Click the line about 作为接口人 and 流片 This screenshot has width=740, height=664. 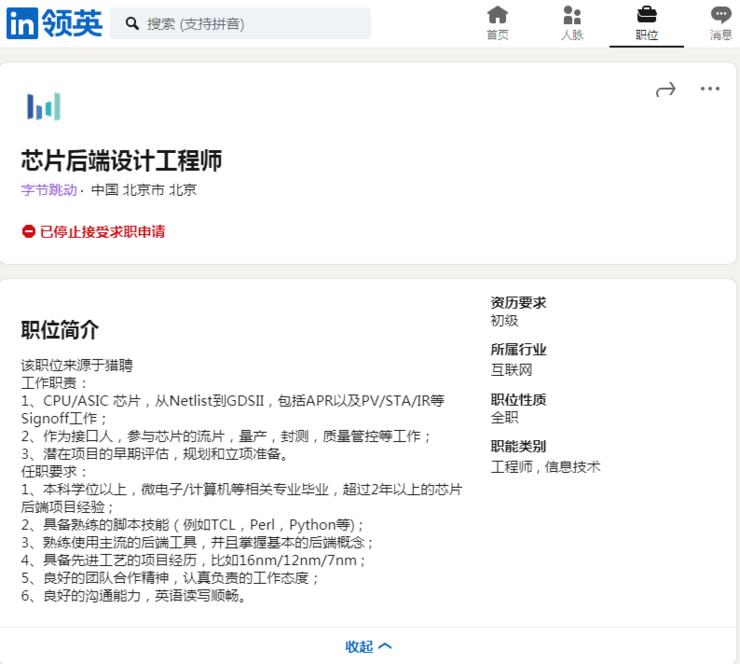coord(226,436)
